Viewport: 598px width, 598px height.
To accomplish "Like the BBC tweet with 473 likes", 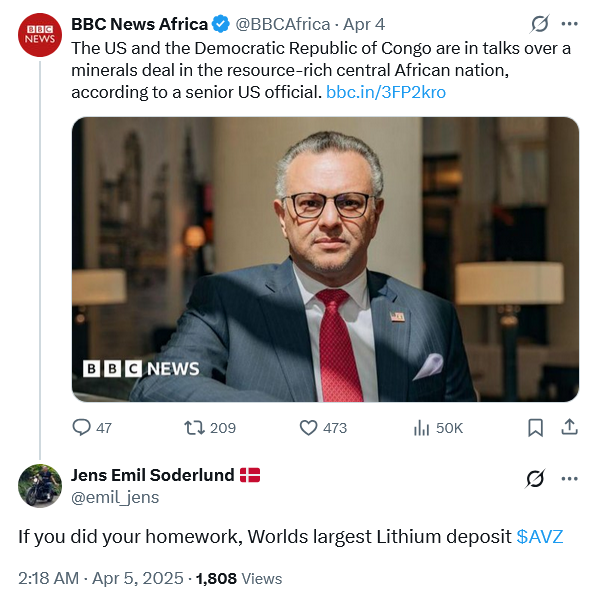I will (x=308, y=428).
